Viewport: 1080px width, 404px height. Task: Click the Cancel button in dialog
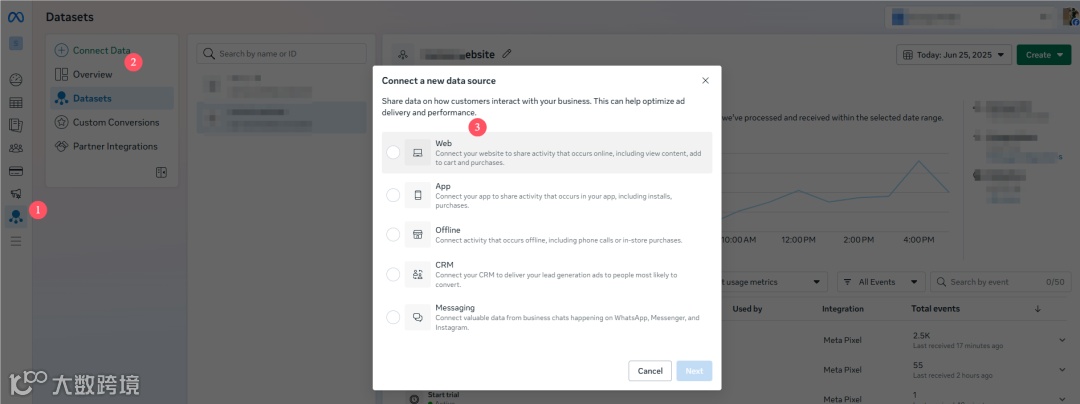tap(650, 371)
